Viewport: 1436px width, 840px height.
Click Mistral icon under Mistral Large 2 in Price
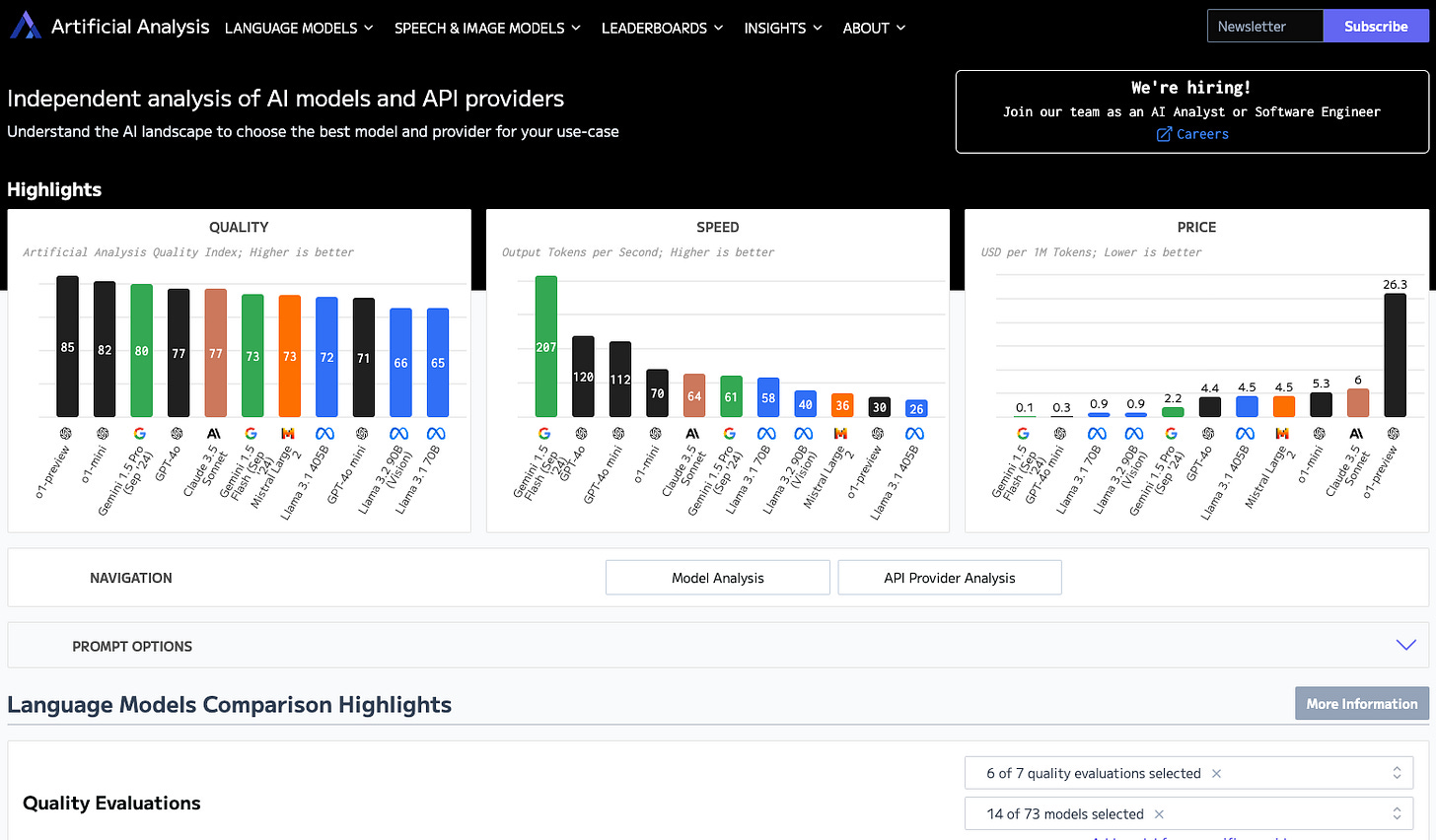point(1282,434)
